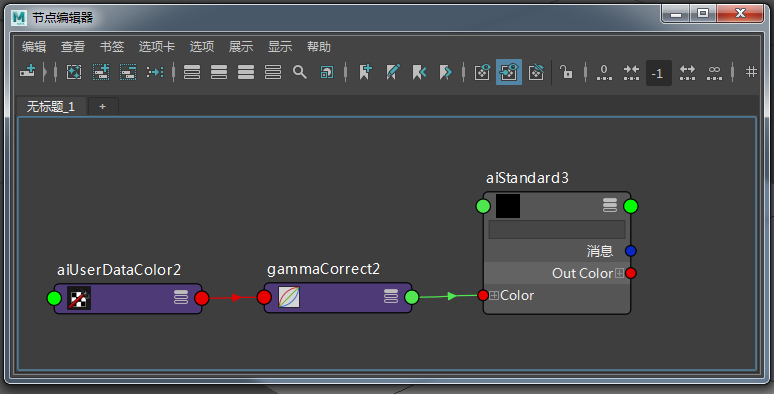Click the Create Node icon in toolbar

pyautogui.click(x=28, y=72)
